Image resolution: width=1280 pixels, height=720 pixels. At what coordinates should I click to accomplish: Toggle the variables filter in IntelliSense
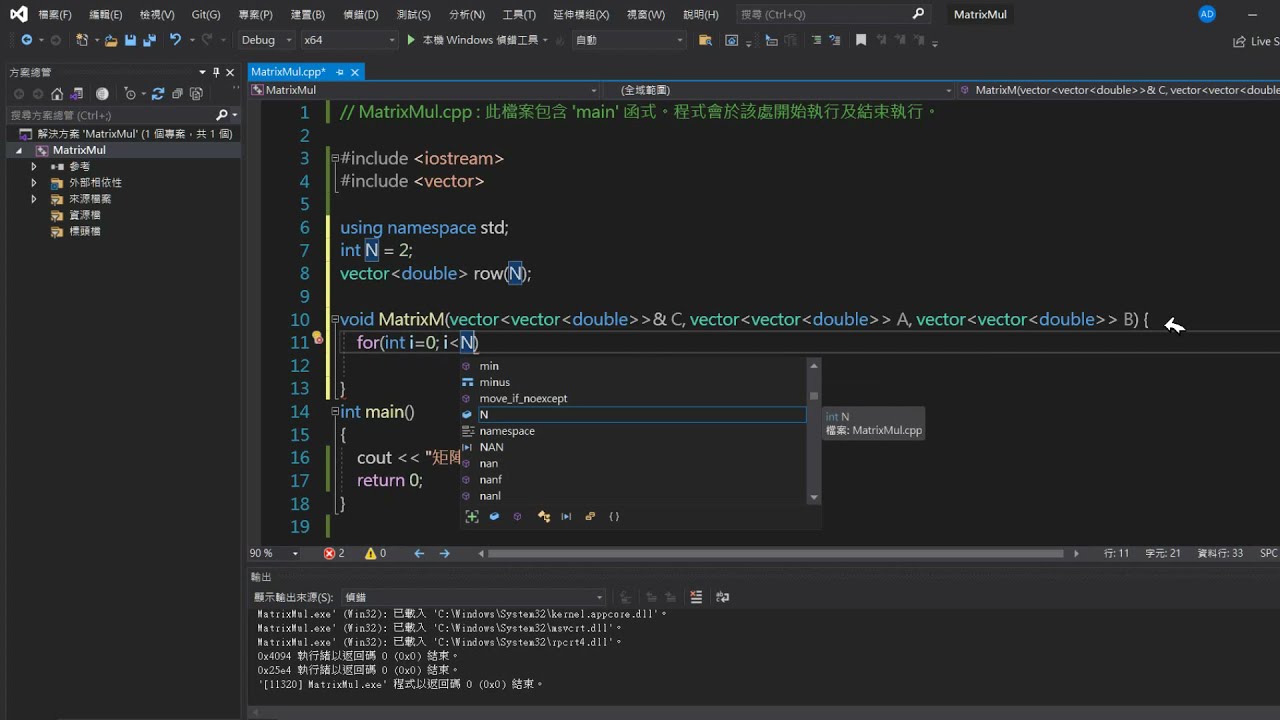(x=494, y=517)
